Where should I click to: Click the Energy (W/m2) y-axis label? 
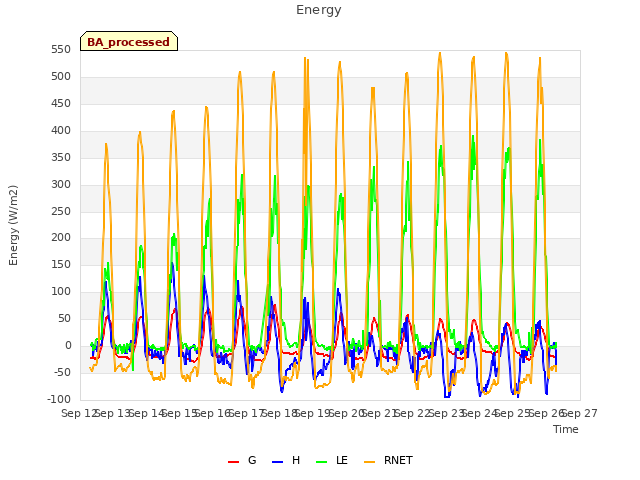(x=13, y=225)
